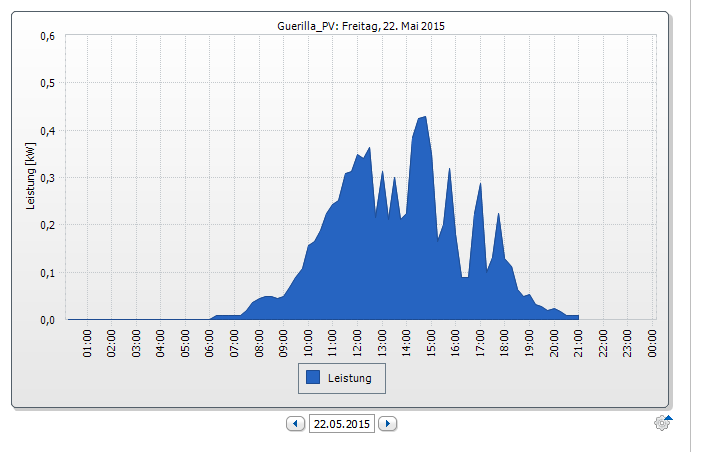Click the 0,0 value on the y-axis
Image resolution: width=706 pixels, height=452 pixels.
click(x=47, y=320)
